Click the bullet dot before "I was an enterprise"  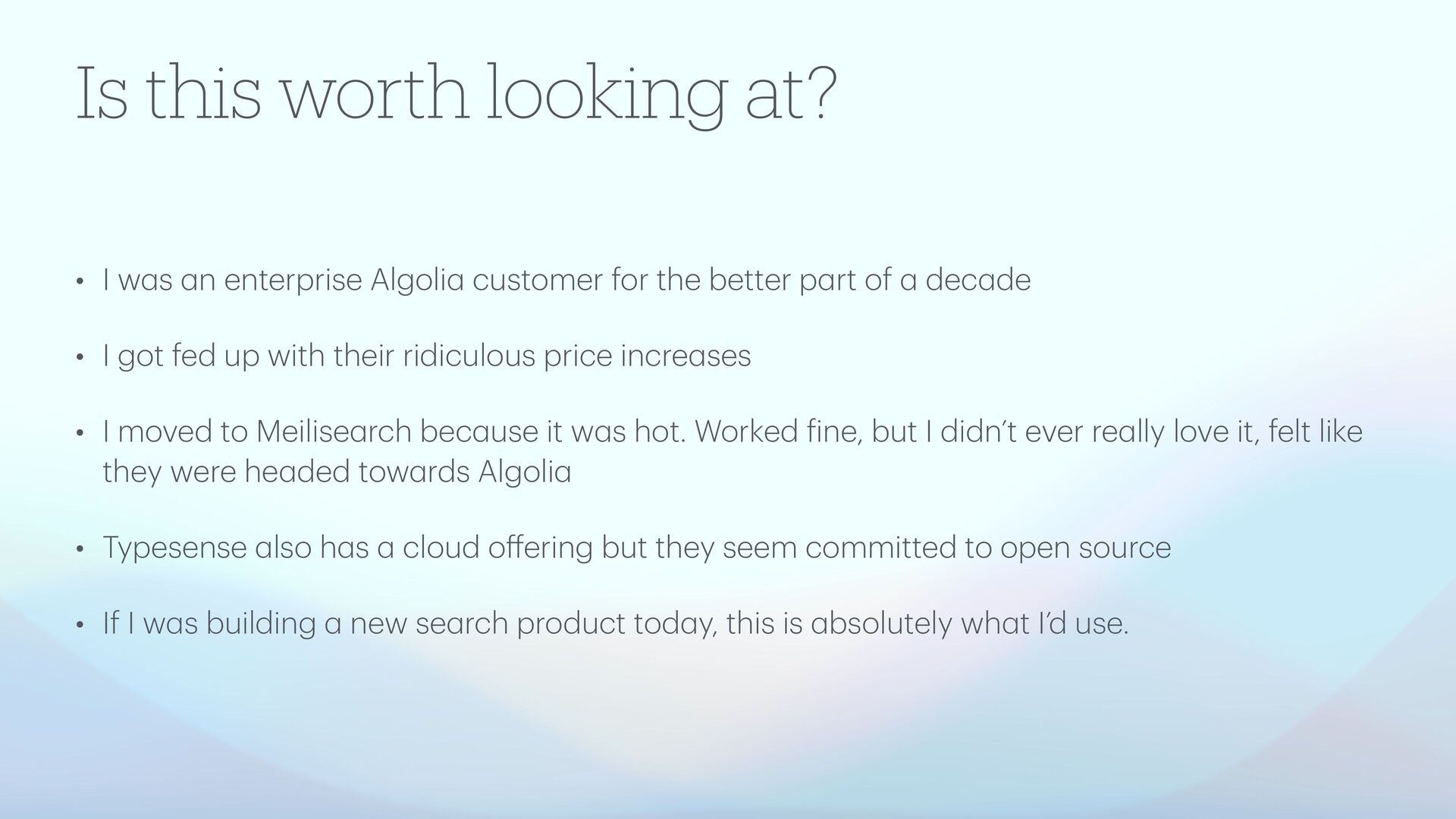(x=79, y=283)
